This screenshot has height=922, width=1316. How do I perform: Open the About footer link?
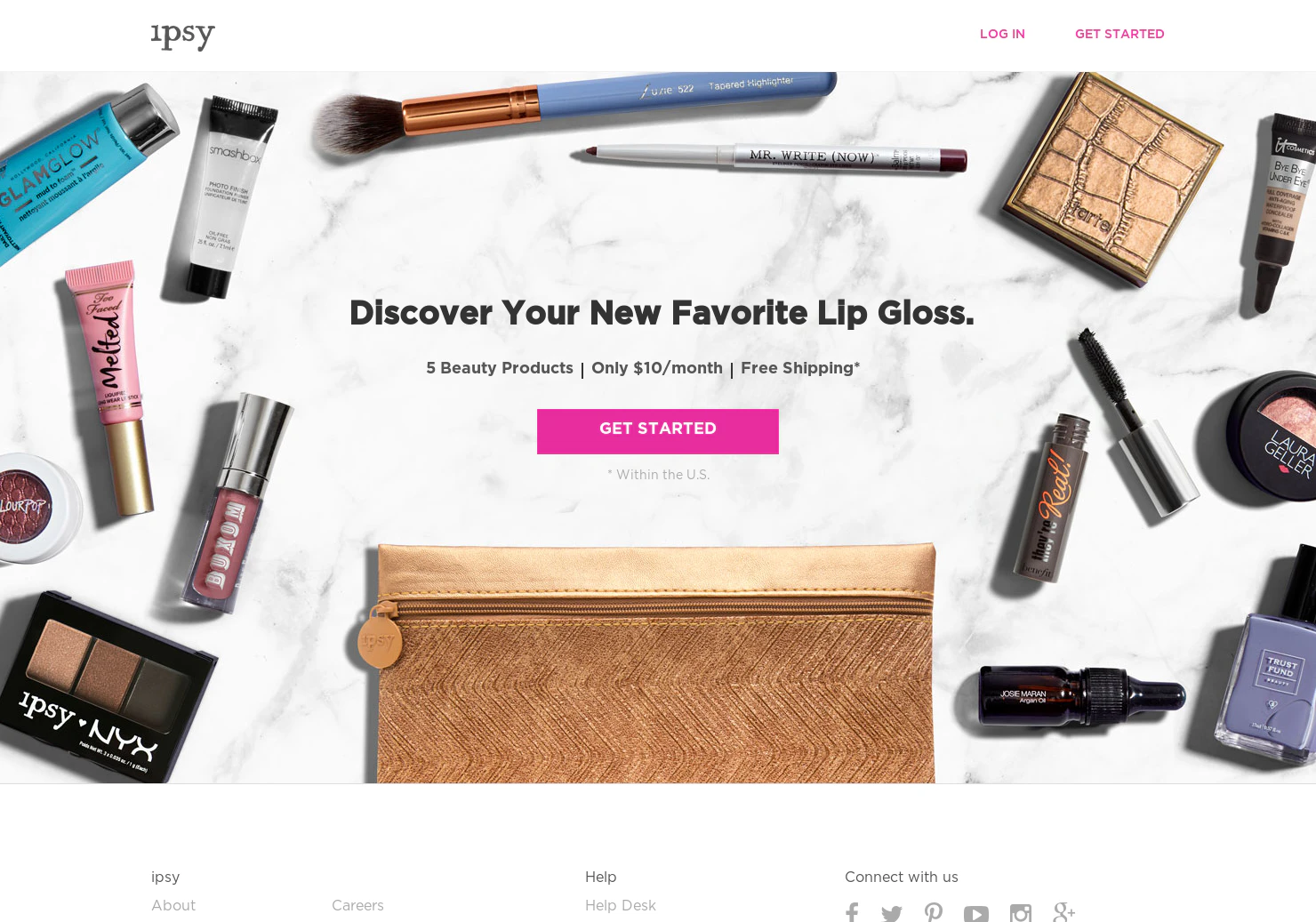[173, 905]
